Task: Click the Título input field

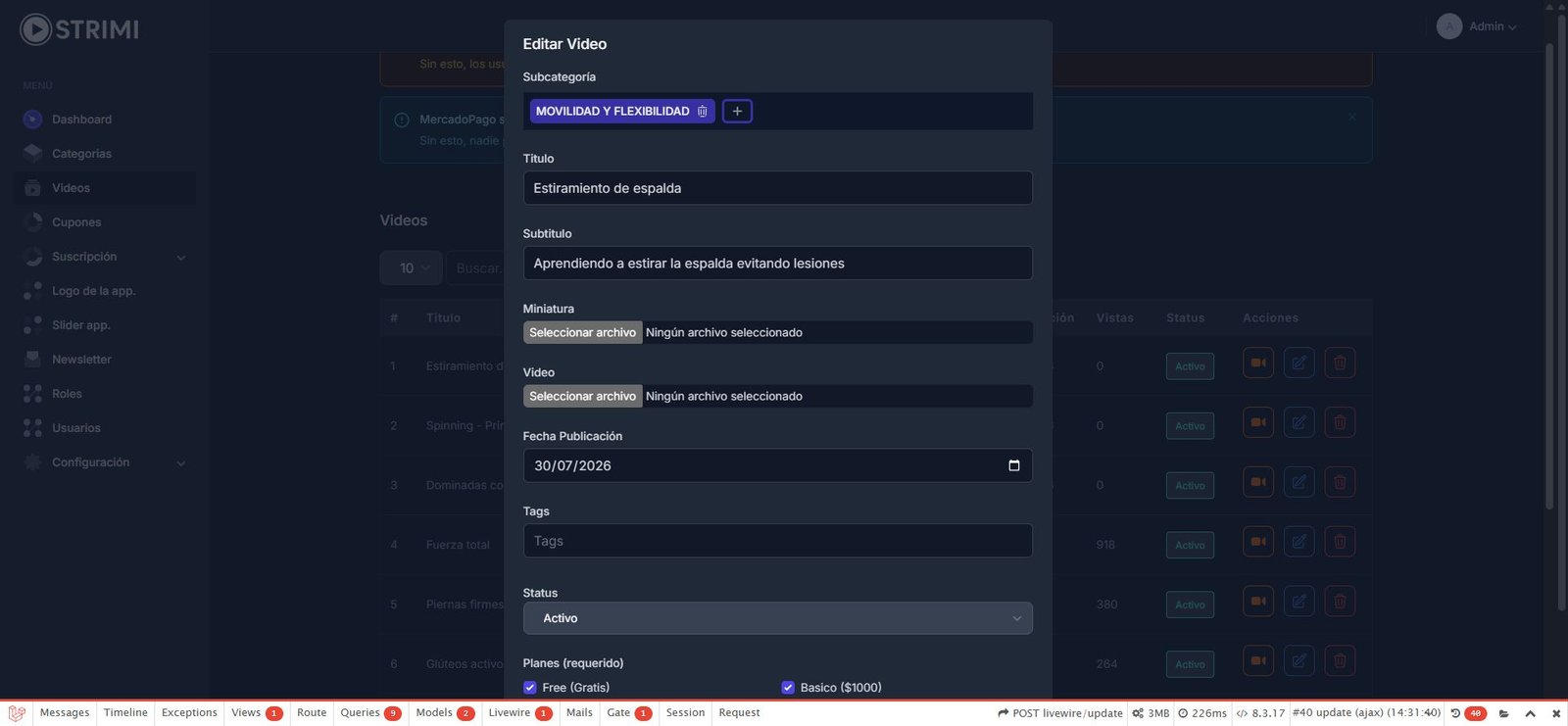Action: (x=778, y=188)
